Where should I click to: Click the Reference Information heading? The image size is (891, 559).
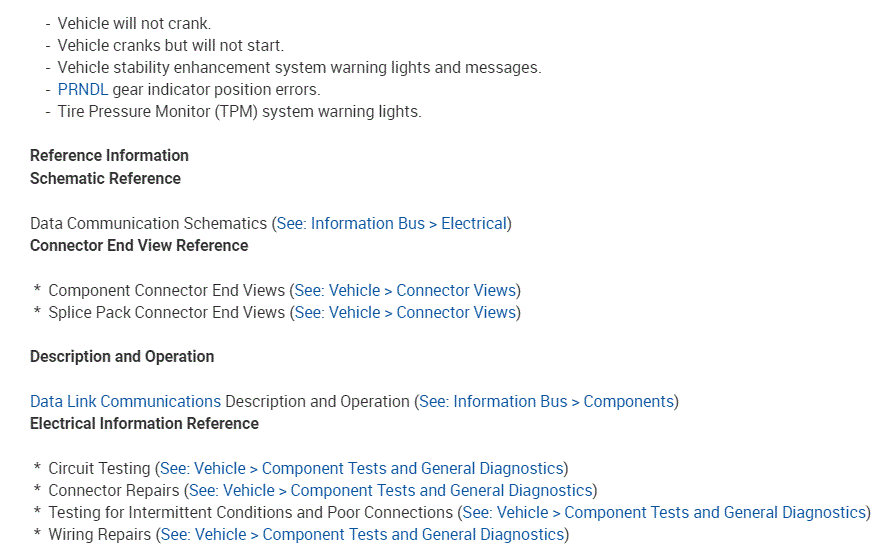109,155
